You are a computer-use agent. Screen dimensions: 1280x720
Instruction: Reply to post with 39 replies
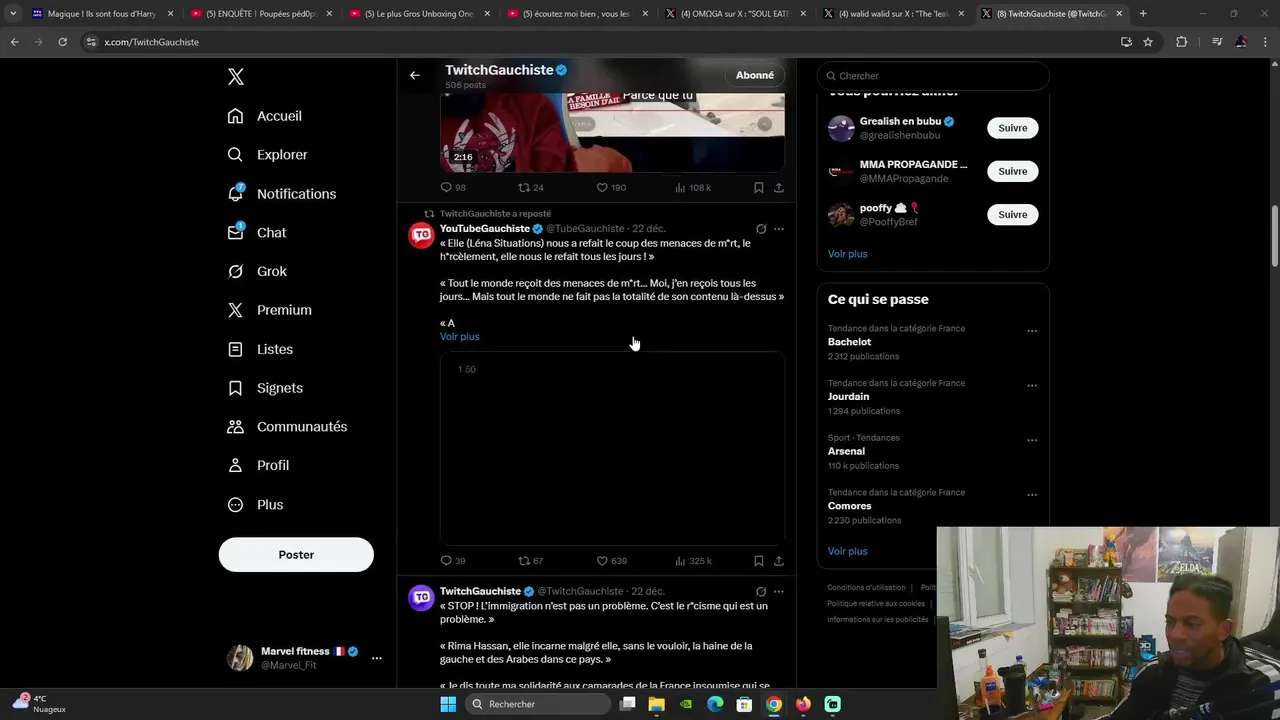446,561
